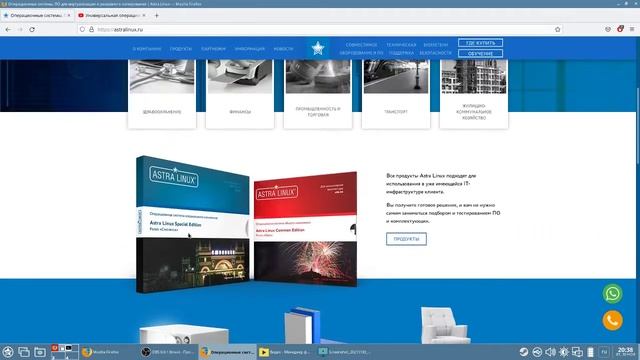Click the brightness tray icon
The width and height of the screenshot is (640, 360).
[564, 352]
